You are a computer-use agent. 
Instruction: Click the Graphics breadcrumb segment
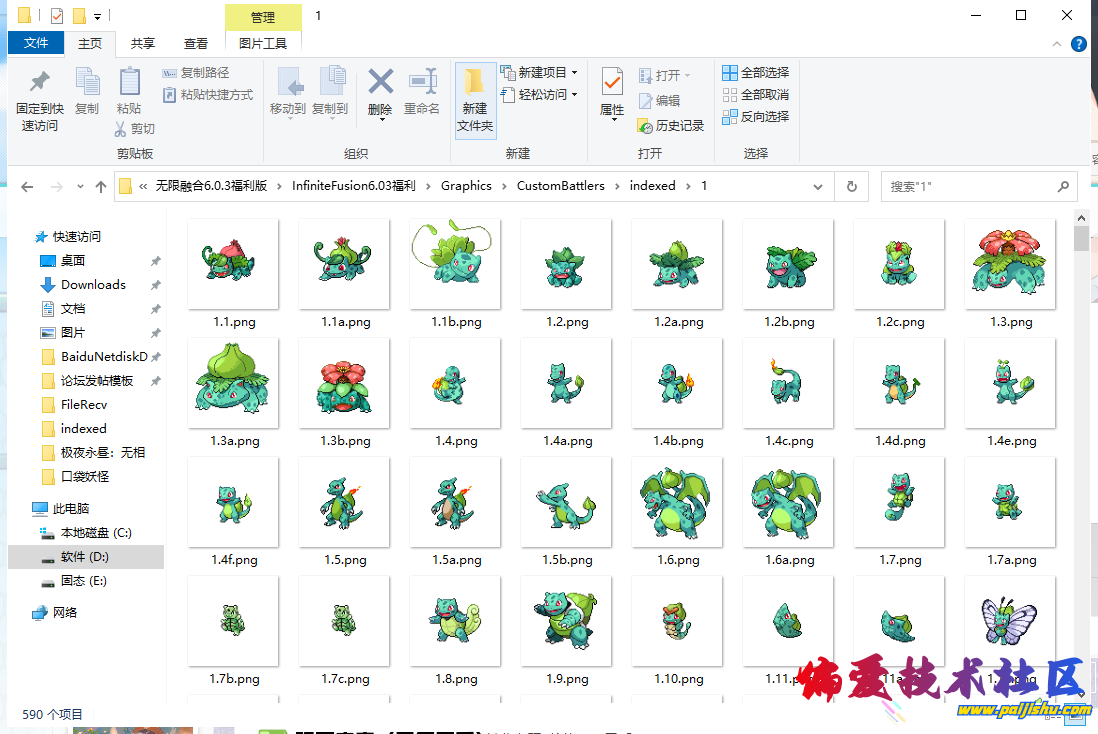466,186
